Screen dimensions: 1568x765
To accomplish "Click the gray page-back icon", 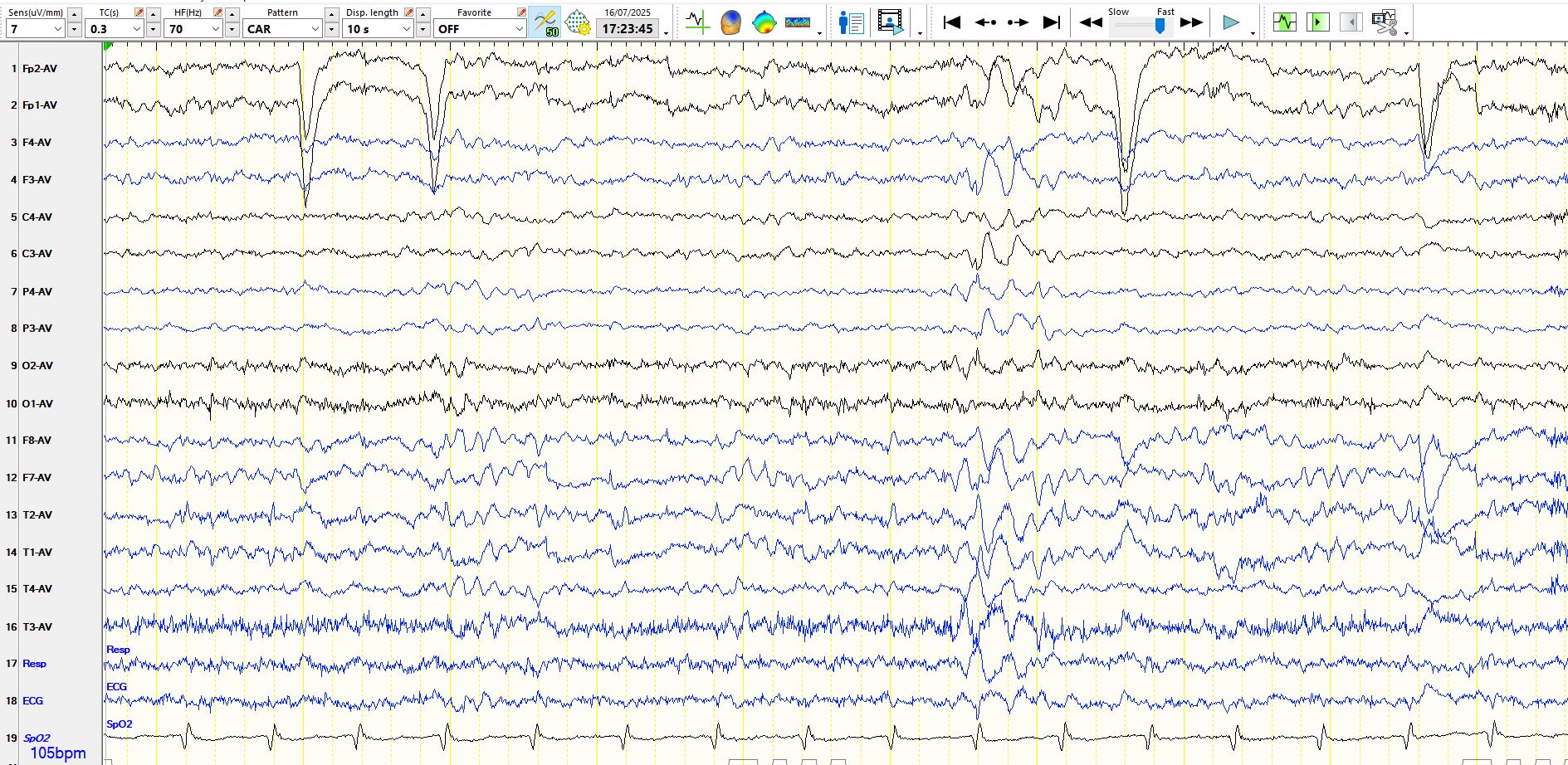I will point(1351,22).
